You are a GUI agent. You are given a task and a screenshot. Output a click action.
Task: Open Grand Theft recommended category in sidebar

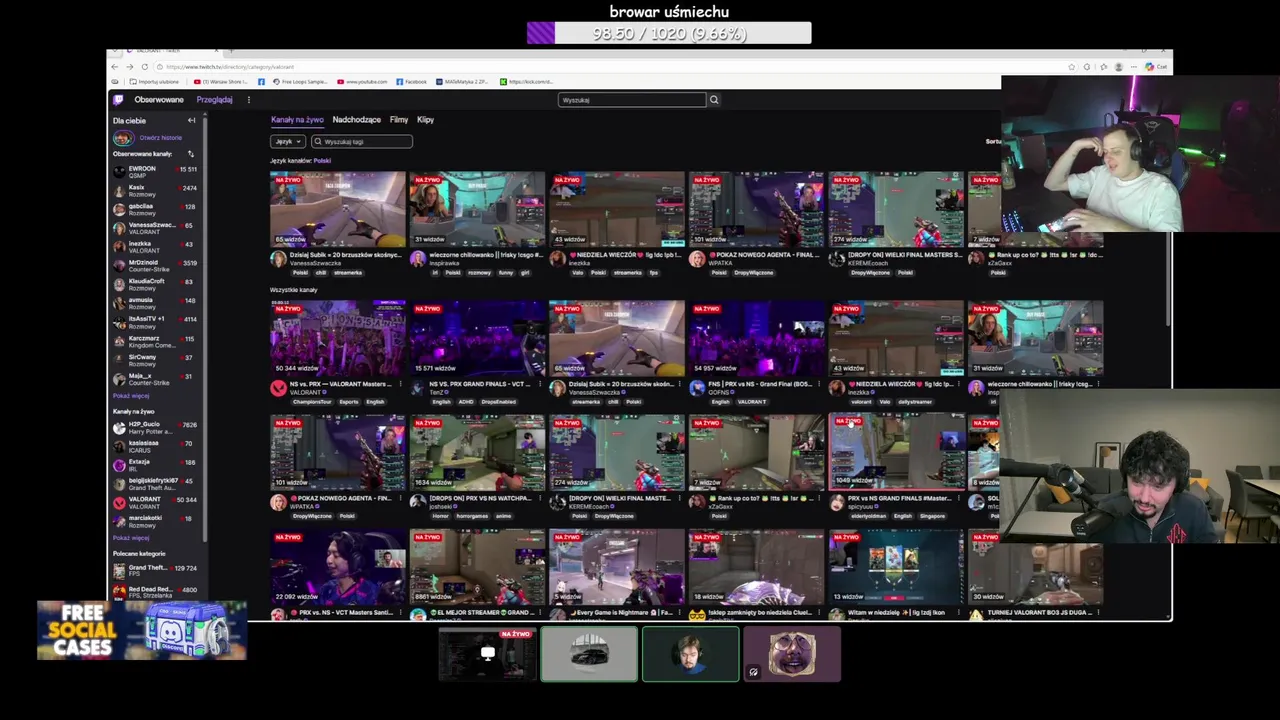(x=155, y=571)
